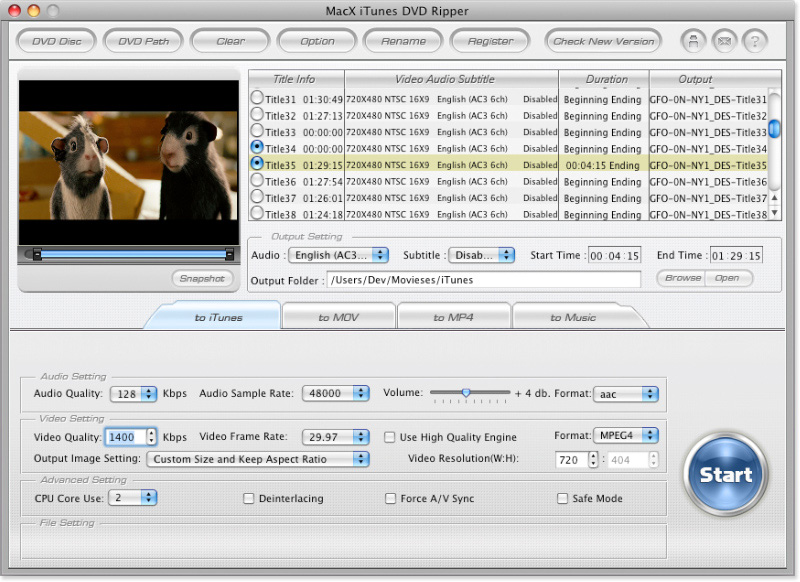Enable Use High Quality Engine checkbox
Image resolution: width=800 pixels, height=582 pixels.
pos(390,437)
